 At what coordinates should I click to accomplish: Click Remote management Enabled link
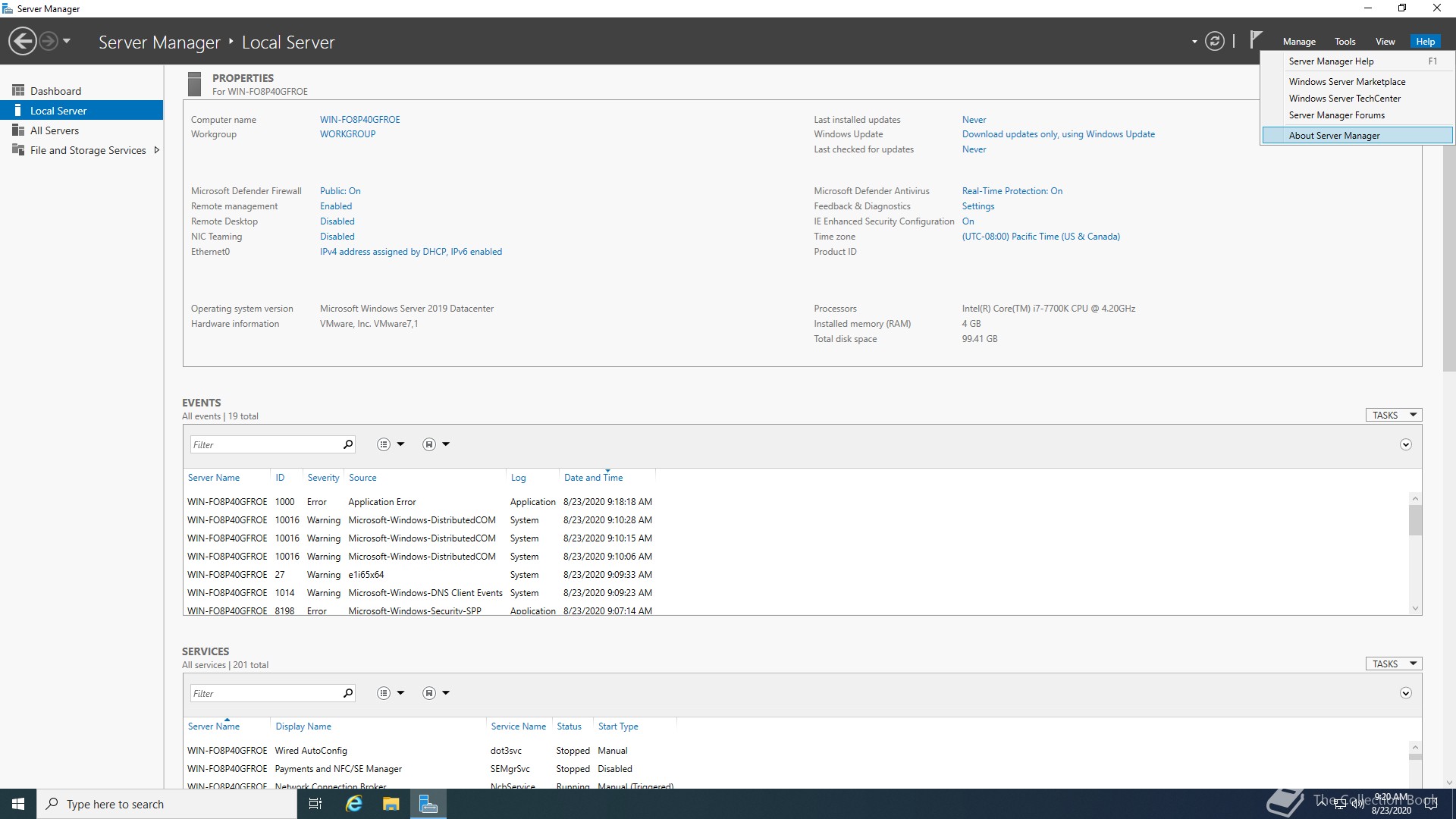click(x=336, y=206)
